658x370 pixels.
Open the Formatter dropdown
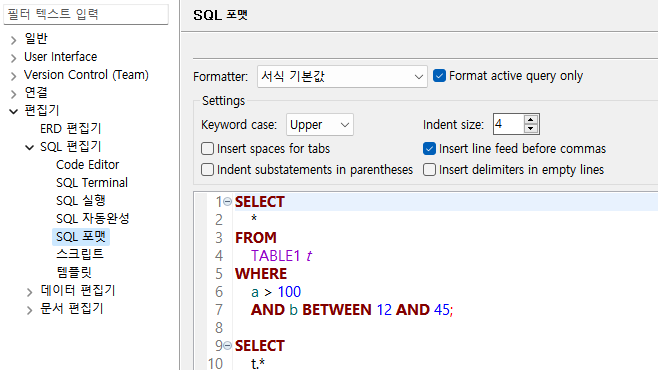coord(342,76)
